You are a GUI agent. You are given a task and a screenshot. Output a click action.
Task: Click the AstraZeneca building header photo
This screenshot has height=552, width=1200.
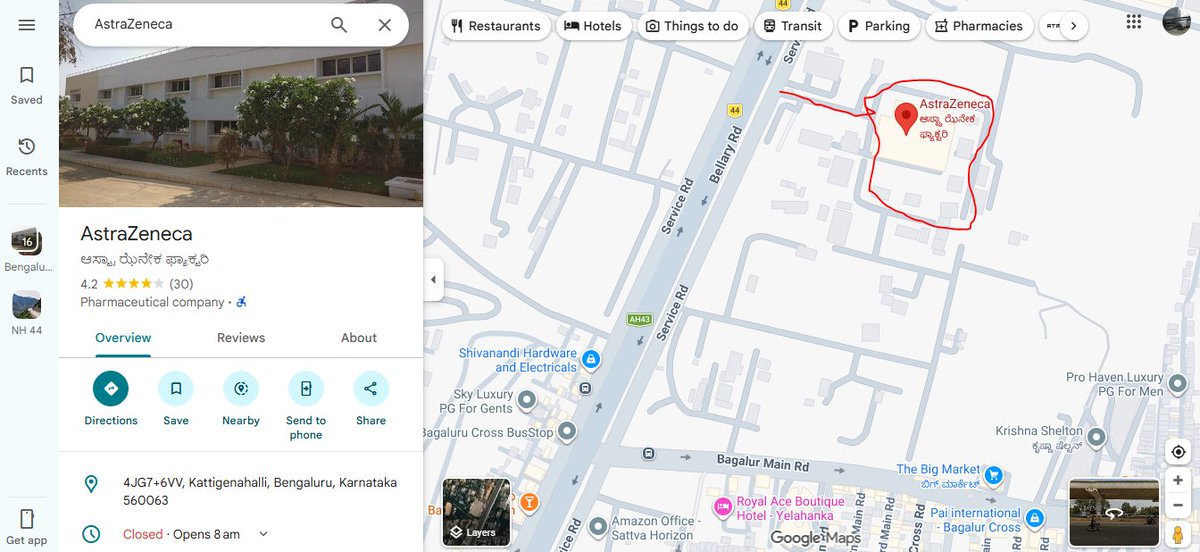tap(241, 128)
